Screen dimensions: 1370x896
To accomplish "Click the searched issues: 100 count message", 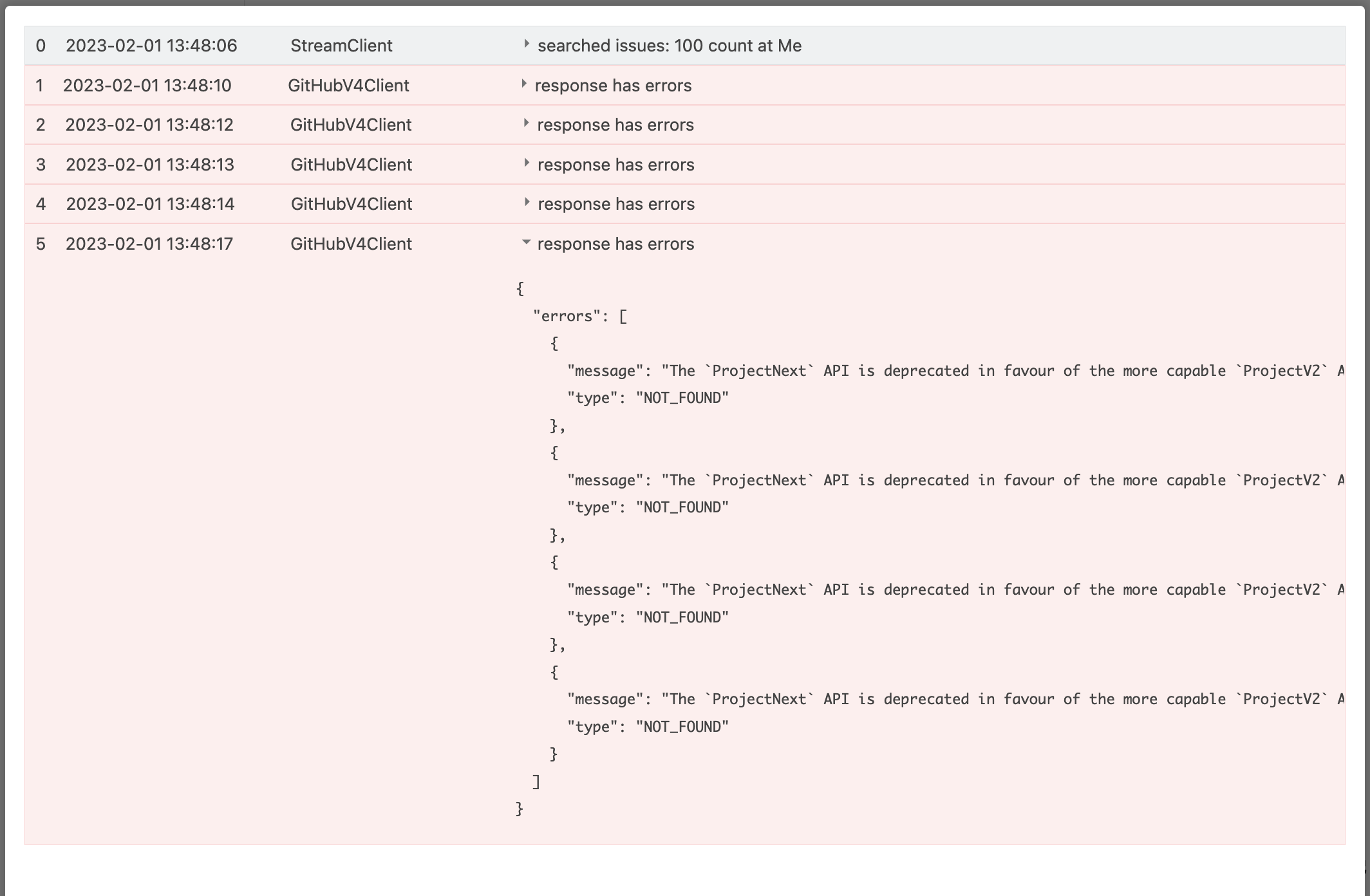I will tap(669, 45).
